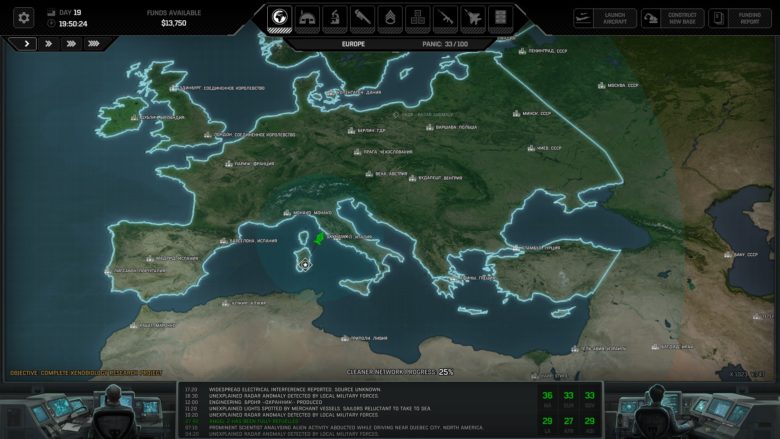The image size is (780, 439).
Task: Open the Xenopedia archive screen
Action: click(x=500, y=18)
